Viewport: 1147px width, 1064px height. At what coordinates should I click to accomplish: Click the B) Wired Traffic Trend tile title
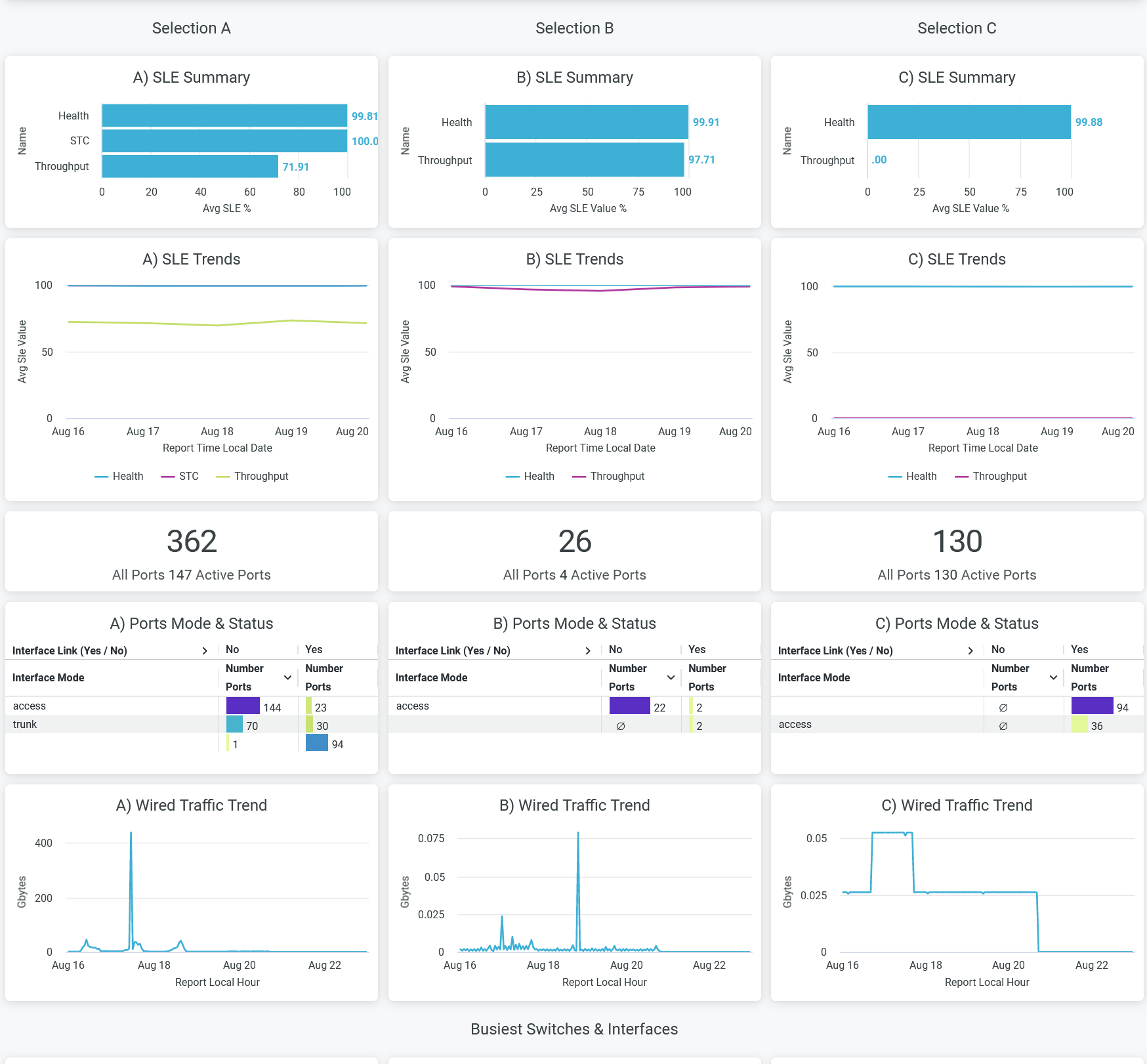575,805
